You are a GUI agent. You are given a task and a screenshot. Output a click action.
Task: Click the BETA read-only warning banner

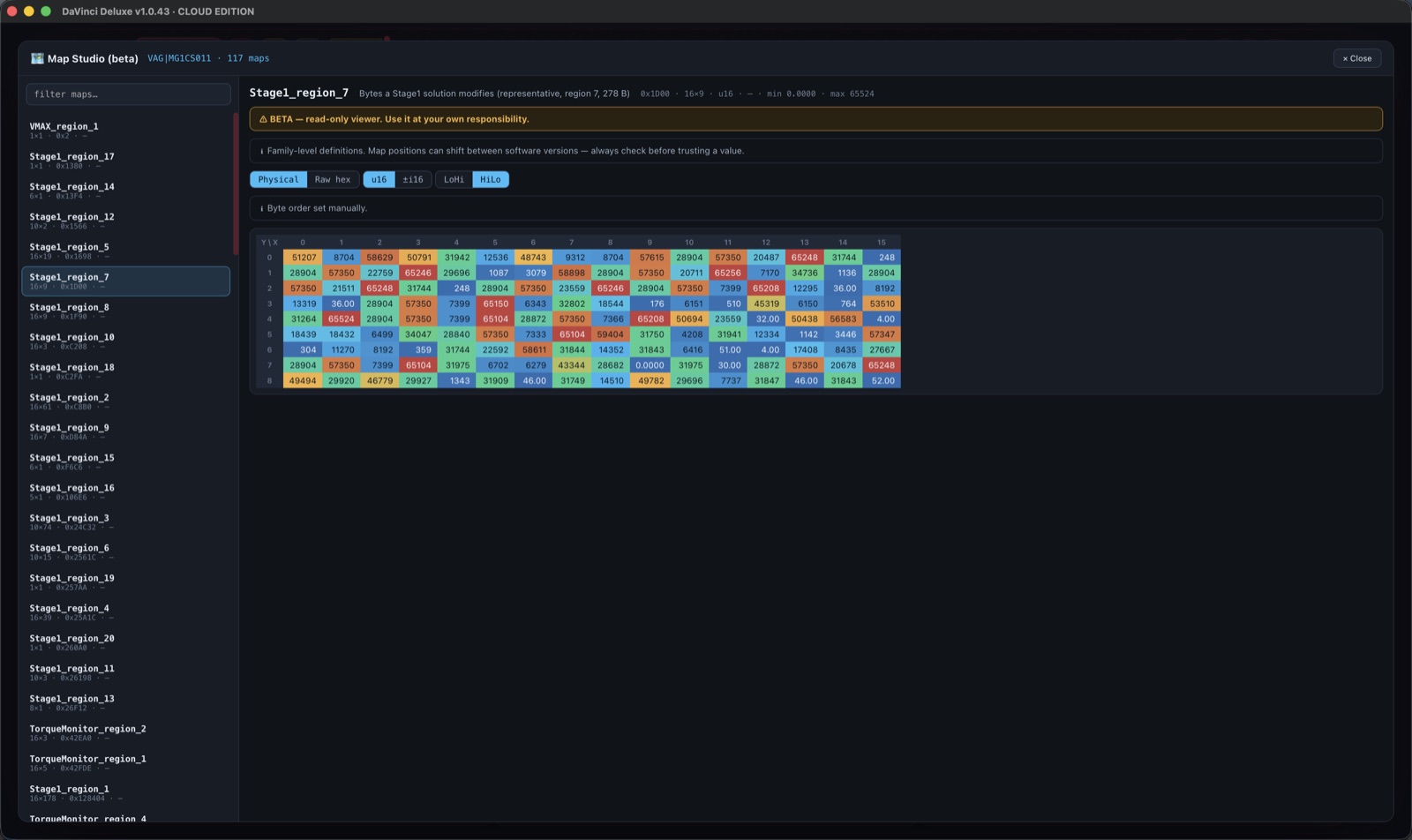[815, 119]
